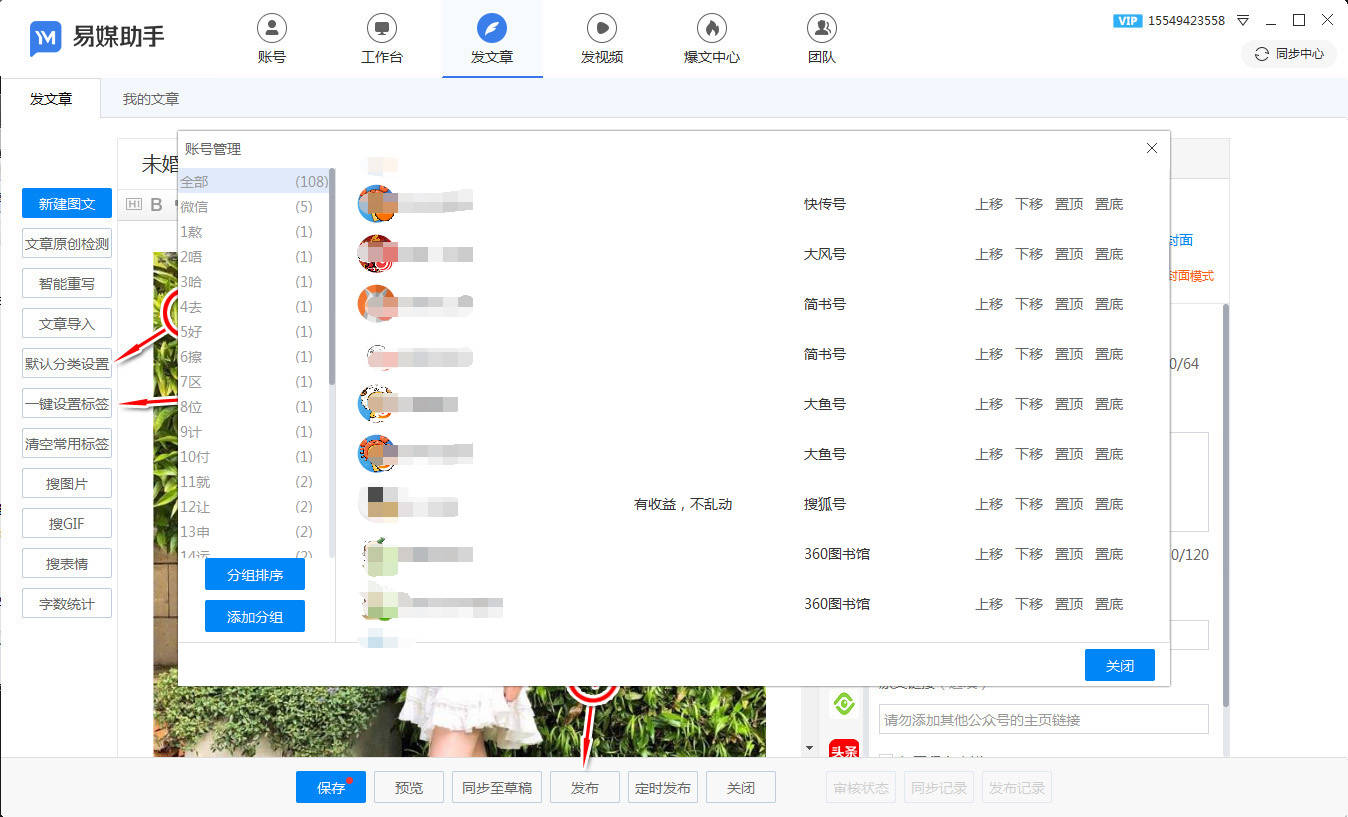Close the 账号管理 dialog with X icon
This screenshot has height=817, width=1348.
(x=1152, y=148)
